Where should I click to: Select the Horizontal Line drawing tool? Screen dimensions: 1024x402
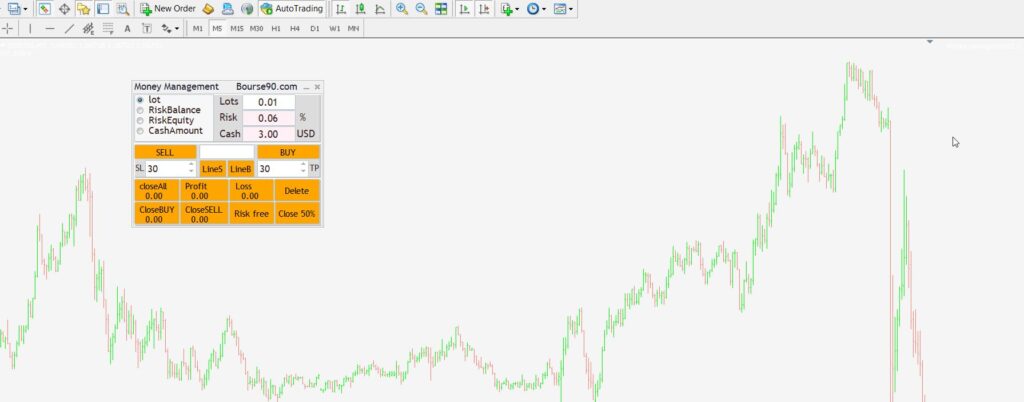[x=50, y=29]
